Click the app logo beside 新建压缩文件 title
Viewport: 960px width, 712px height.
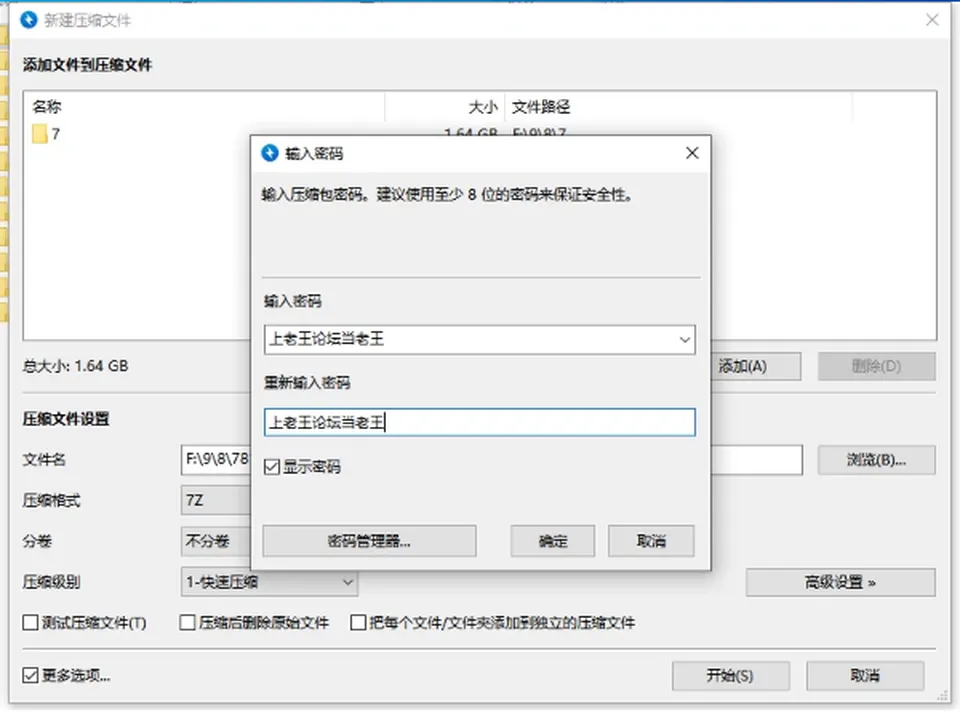(x=29, y=20)
